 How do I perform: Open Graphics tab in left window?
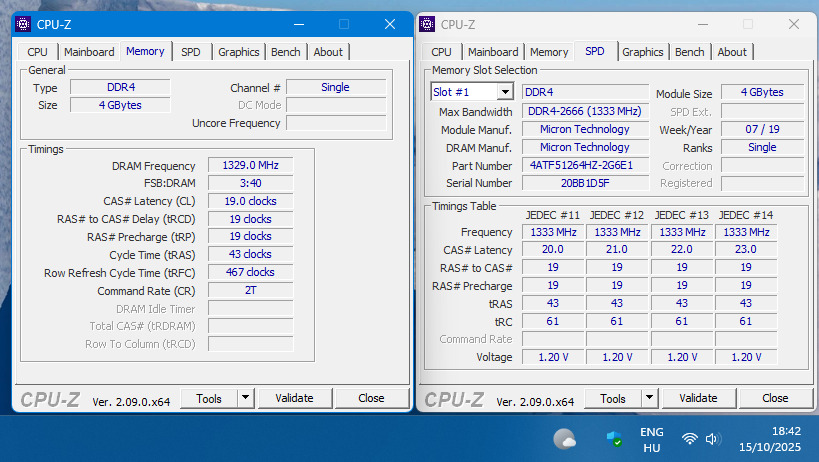click(239, 52)
